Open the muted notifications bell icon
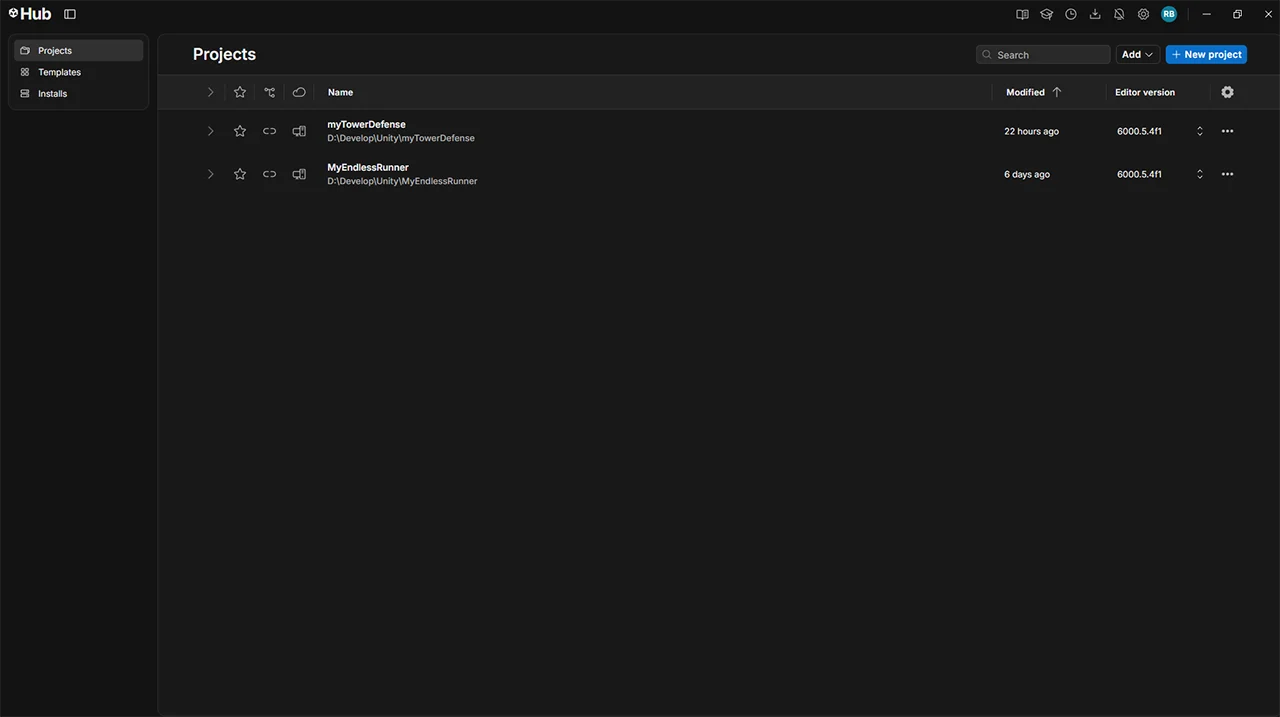The height and width of the screenshot is (717, 1280). coord(1119,14)
